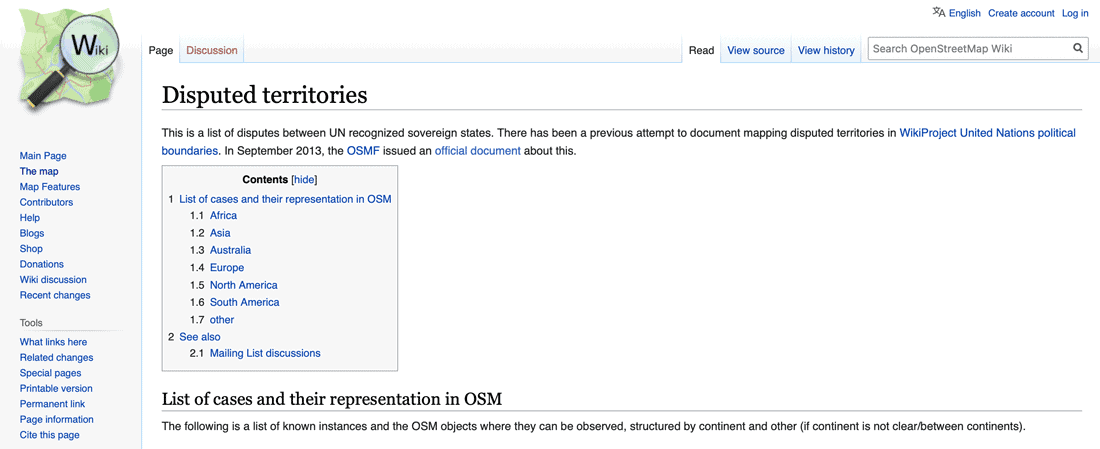
Task: Open the View source tab
Action: 756,51
